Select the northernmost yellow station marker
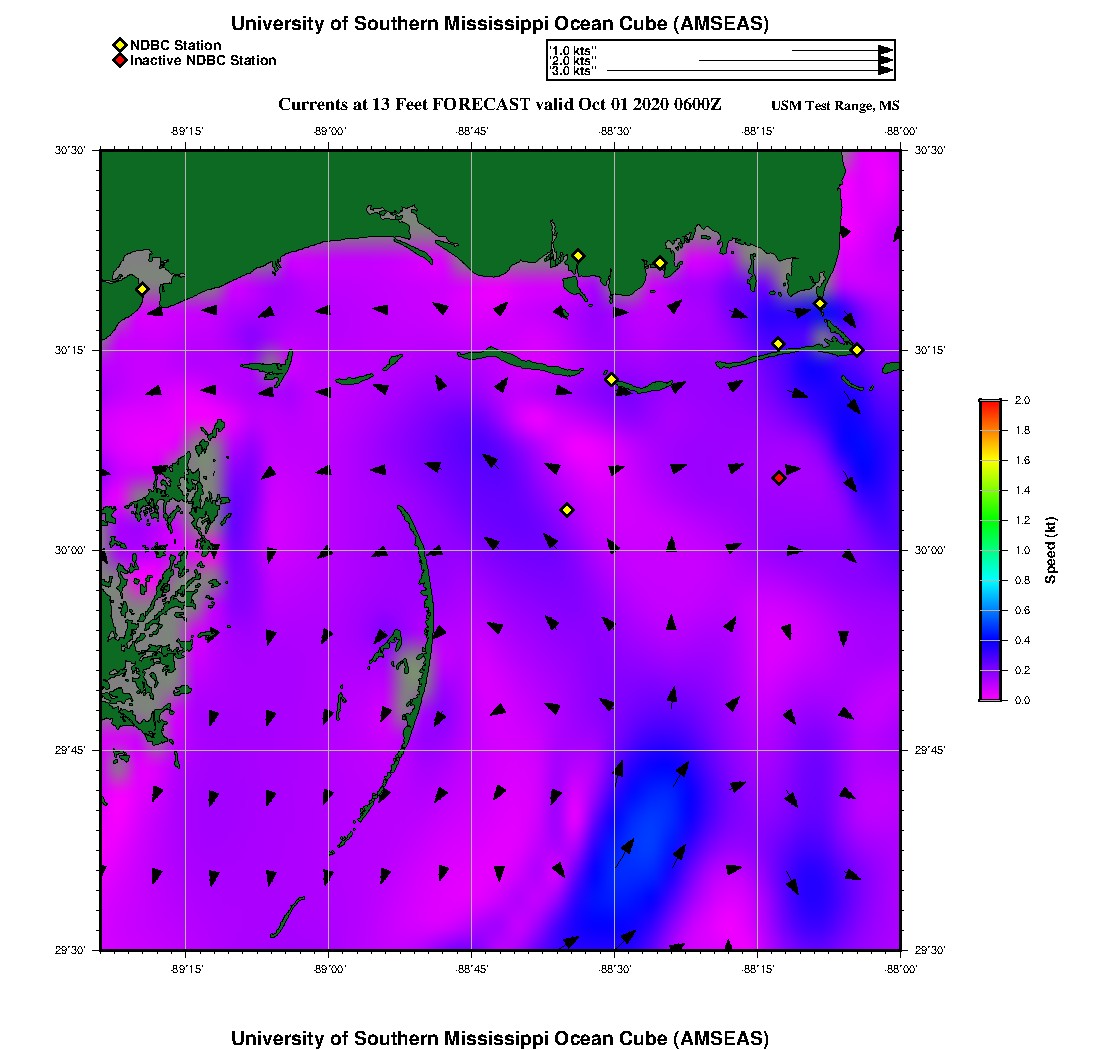This screenshot has height=1050, width=1100. 578,255
